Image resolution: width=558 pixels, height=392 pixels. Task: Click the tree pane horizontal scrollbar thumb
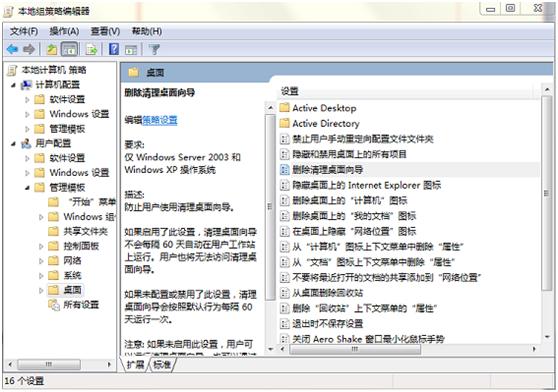click(49, 364)
